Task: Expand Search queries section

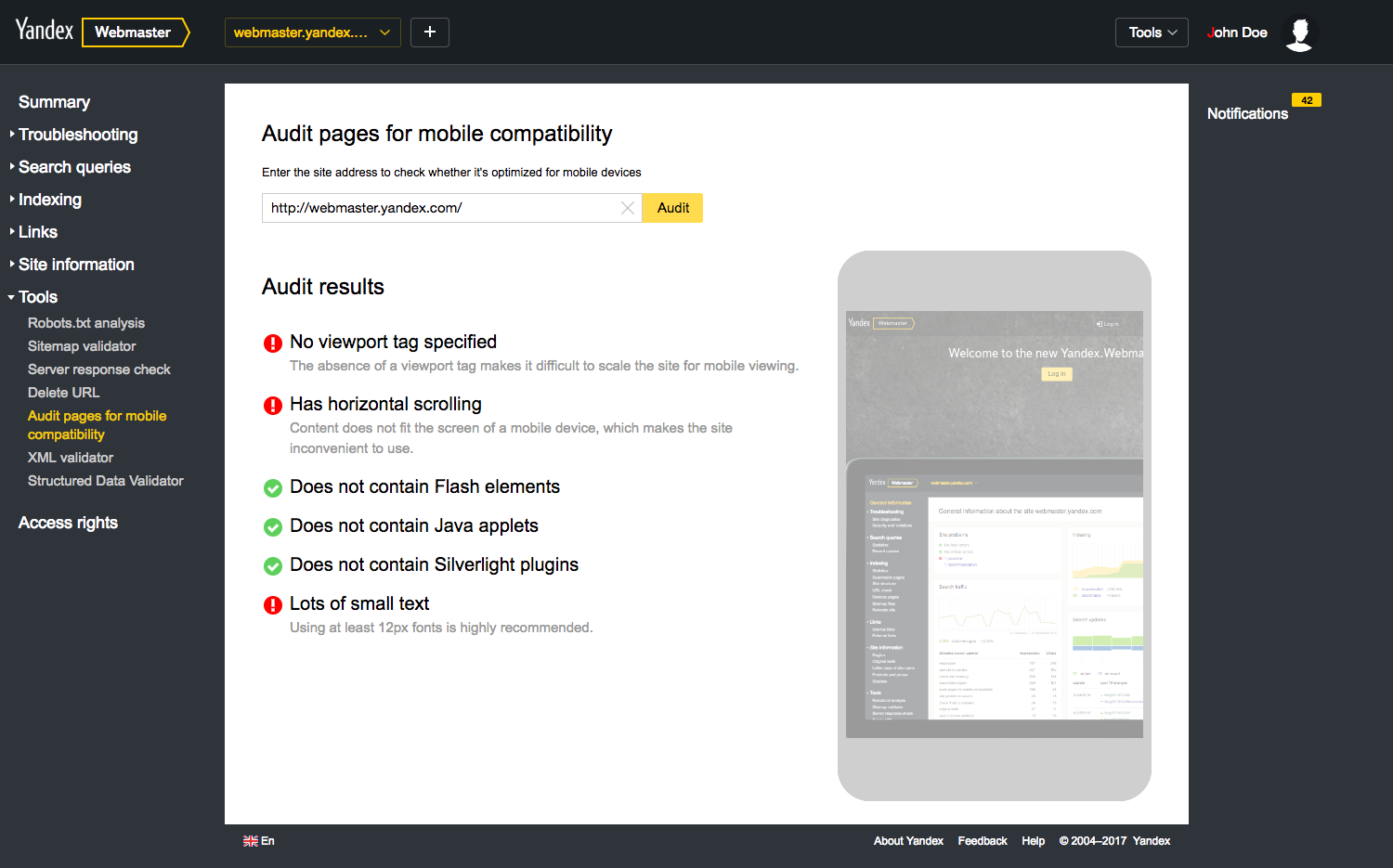Action: (x=74, y=167)
